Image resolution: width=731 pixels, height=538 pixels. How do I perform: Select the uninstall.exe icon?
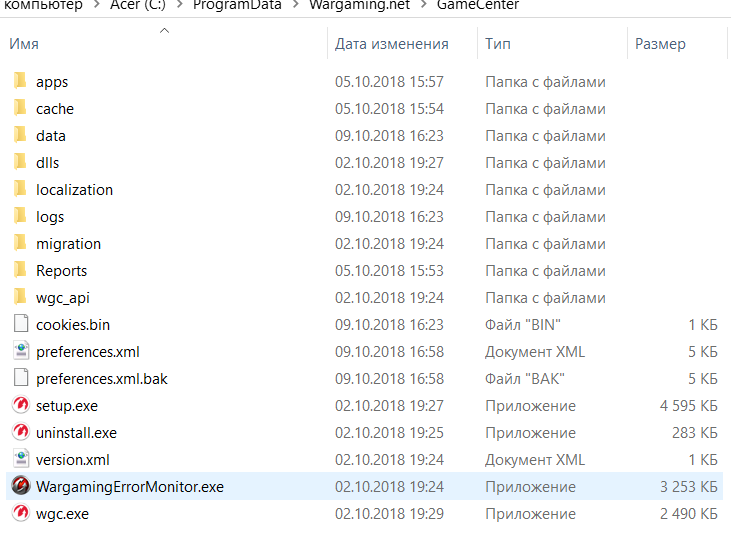20,433
